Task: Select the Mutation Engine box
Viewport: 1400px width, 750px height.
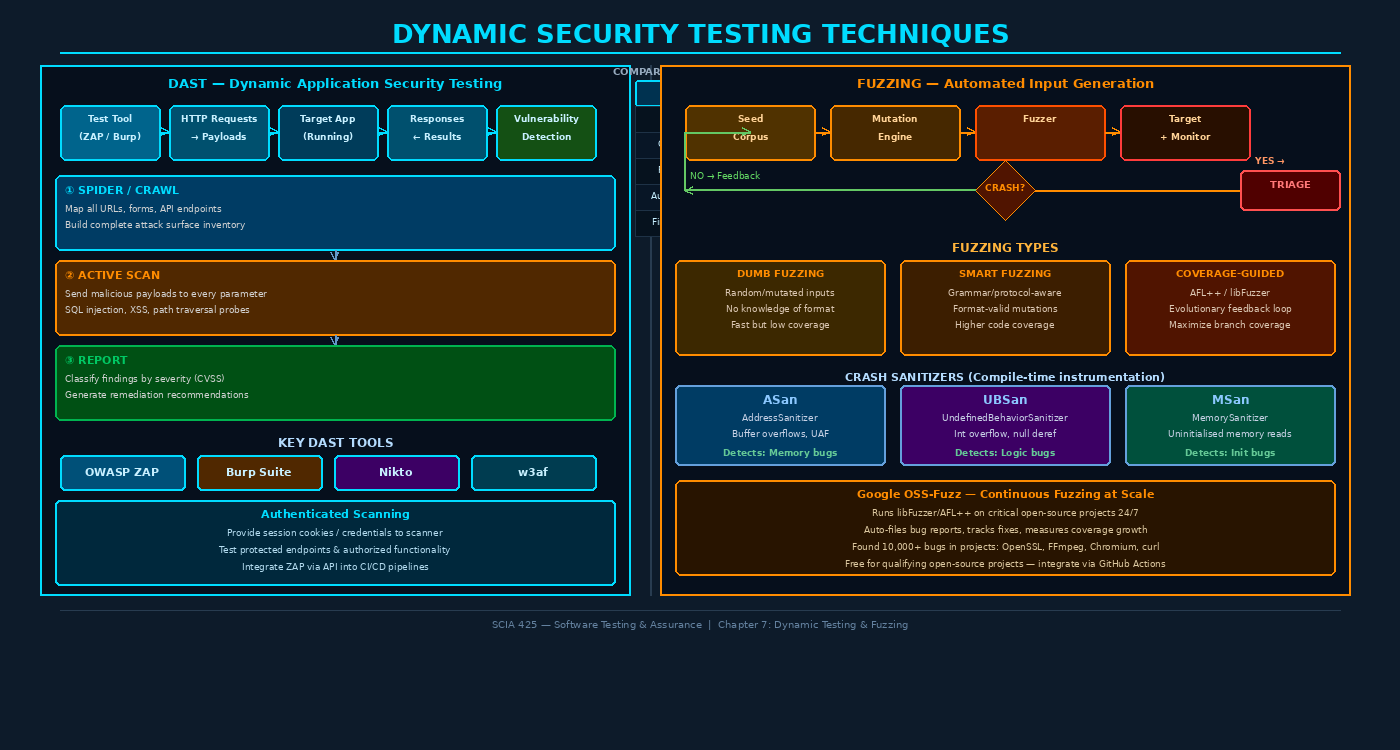Action: point(894,131)
